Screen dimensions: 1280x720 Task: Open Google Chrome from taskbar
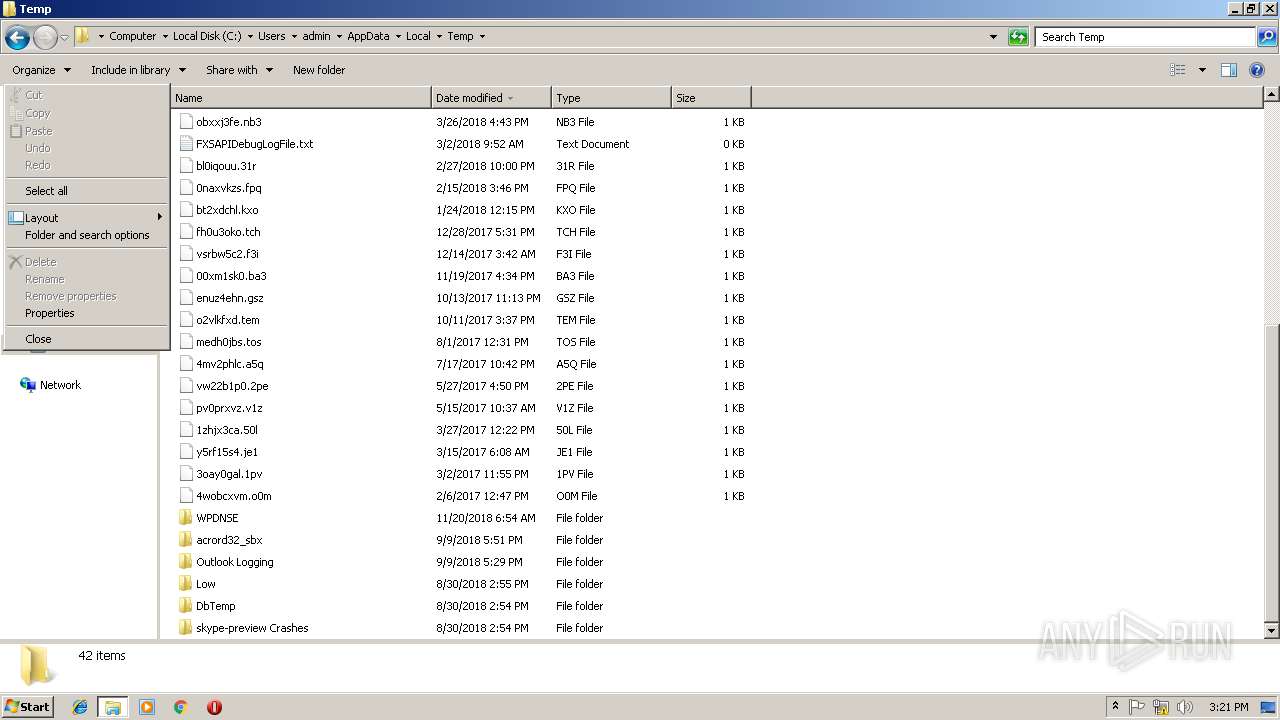pyautogui.click(x=180, y=707)
